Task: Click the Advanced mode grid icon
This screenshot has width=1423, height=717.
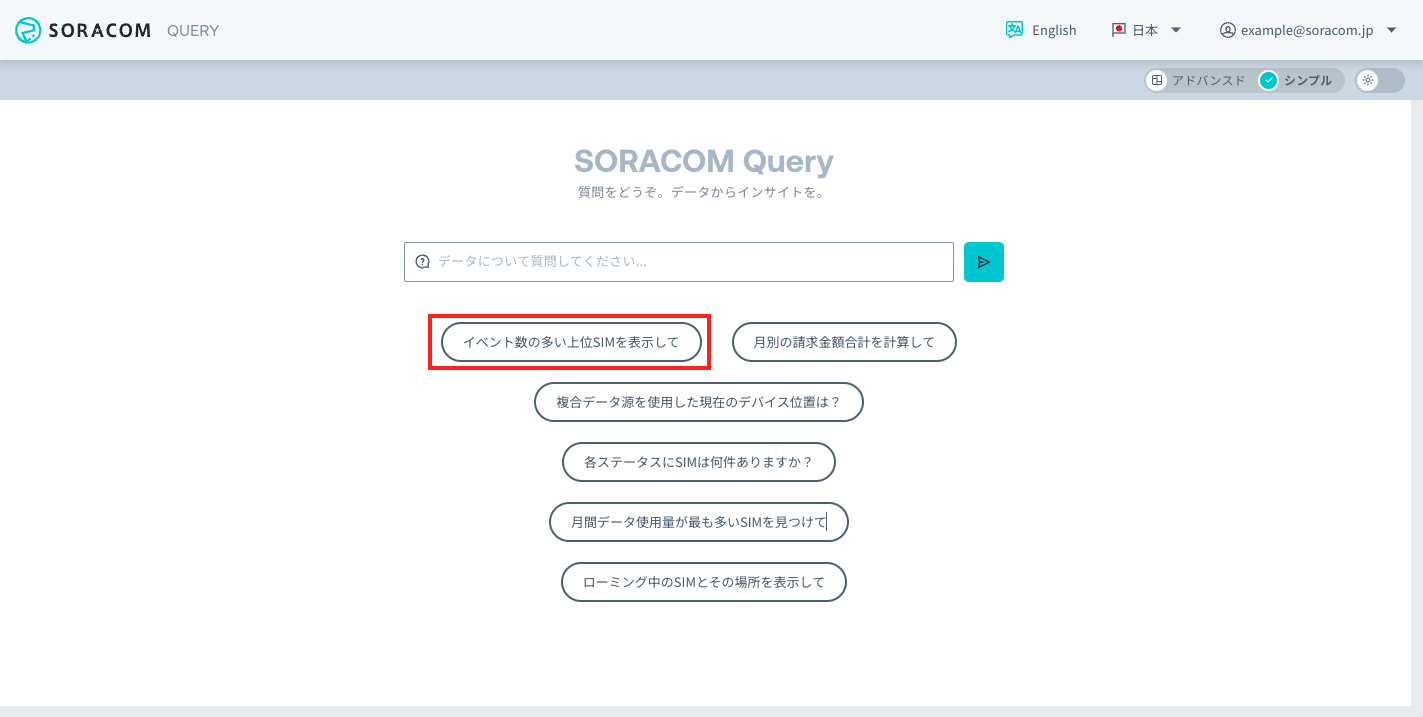Action: pos(1157,81)
